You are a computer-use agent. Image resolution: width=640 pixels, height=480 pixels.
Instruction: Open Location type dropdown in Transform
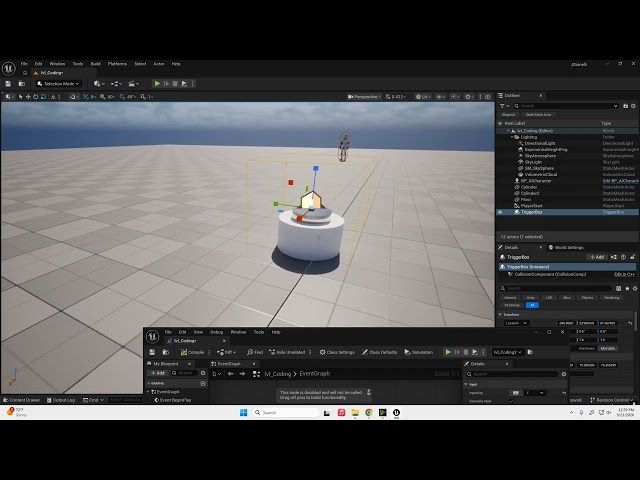click(516, 323)
